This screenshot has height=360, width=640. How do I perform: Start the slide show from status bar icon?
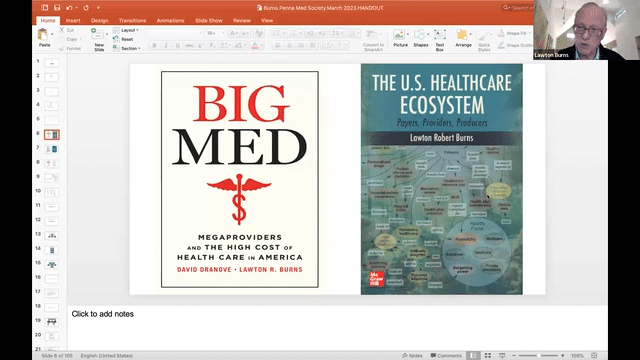coord(502,356)
